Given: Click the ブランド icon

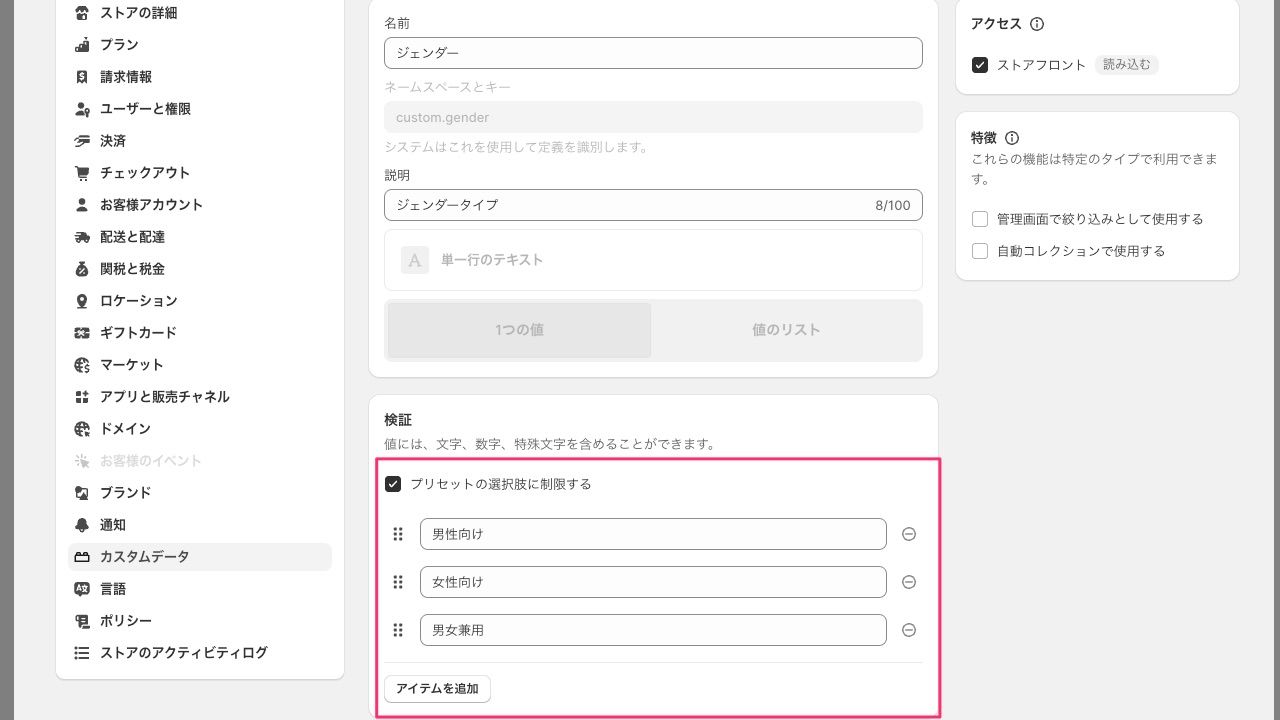Looking at the screenshot, I should [x=82, y=493].
